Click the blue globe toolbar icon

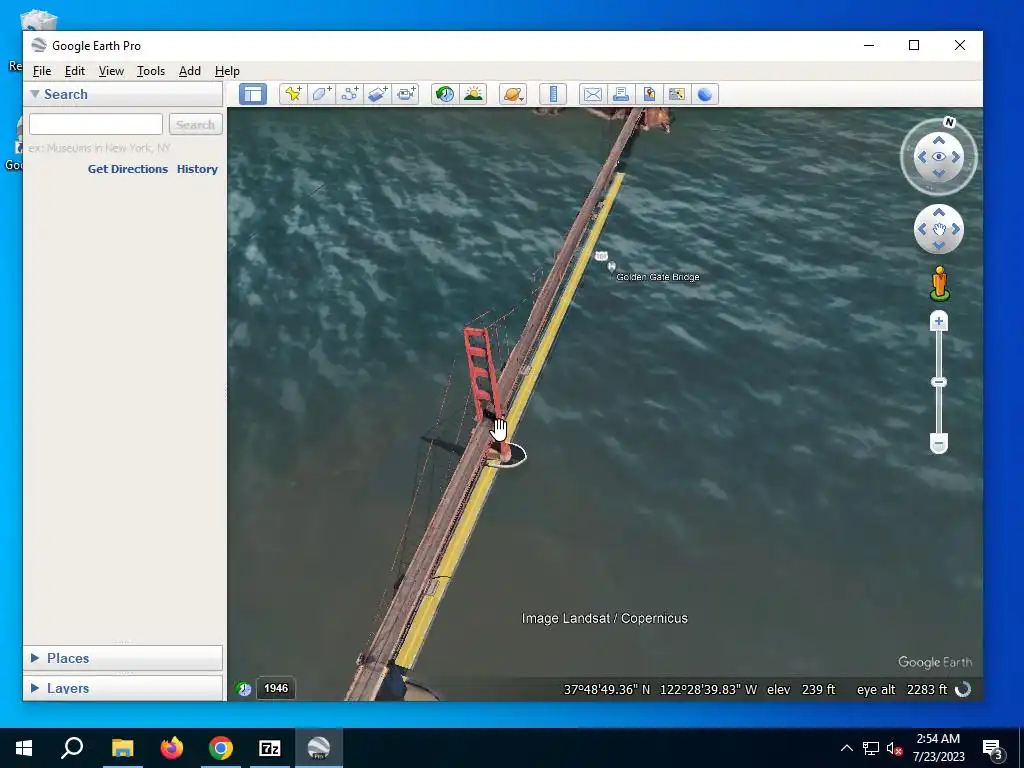click(x=705, y=94)
